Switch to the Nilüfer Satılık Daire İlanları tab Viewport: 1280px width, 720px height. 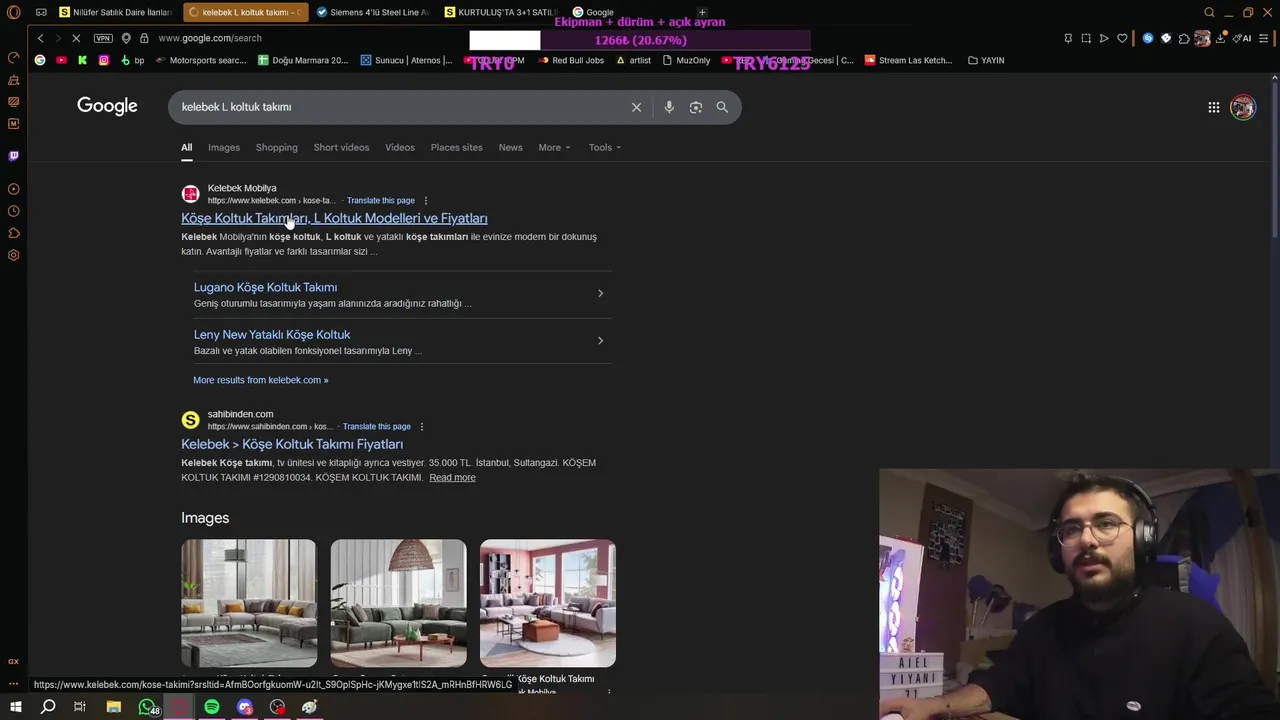coord(116,12)
